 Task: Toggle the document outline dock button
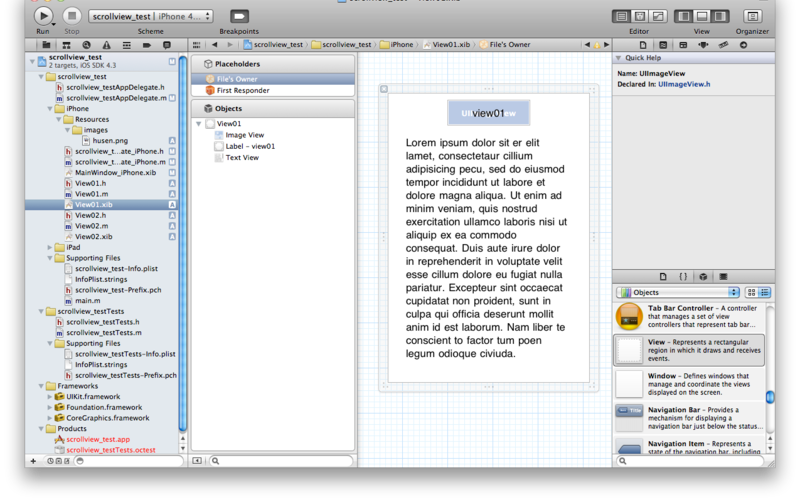[197, 461]
